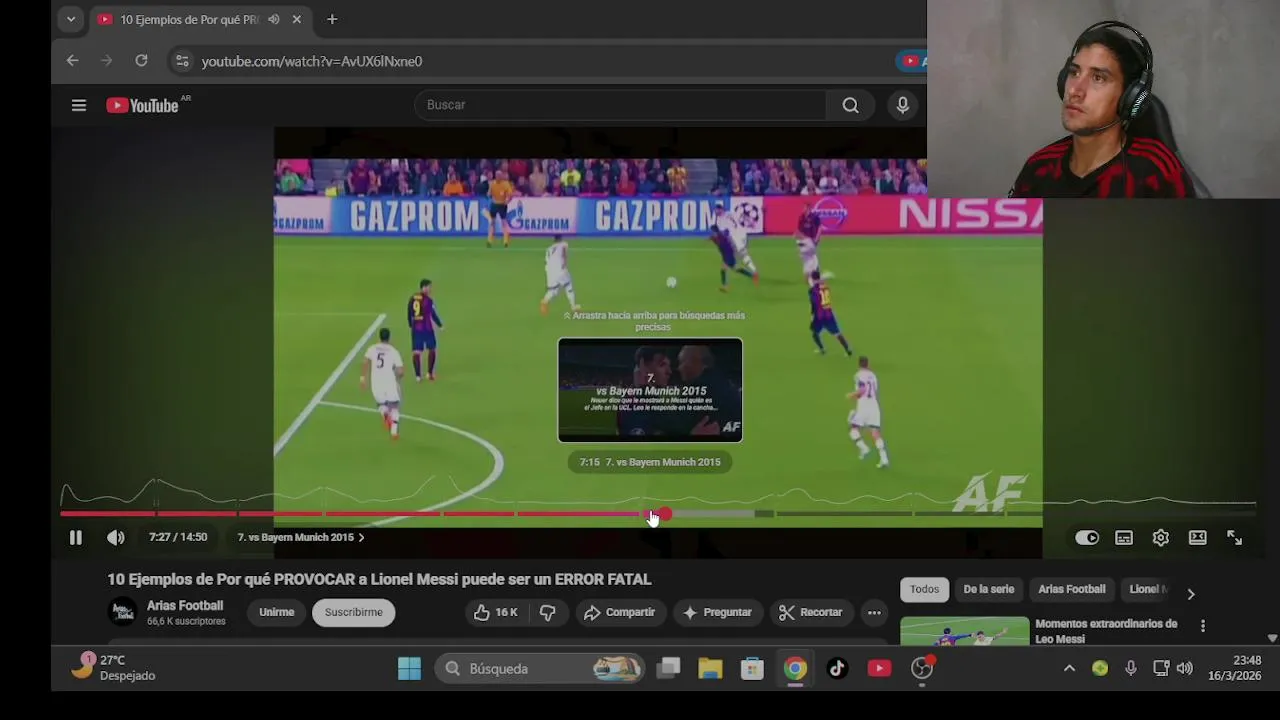Screen dimensions: 1280x720
Task: Open TikTok from the taskbar
Action: point(837,669)
